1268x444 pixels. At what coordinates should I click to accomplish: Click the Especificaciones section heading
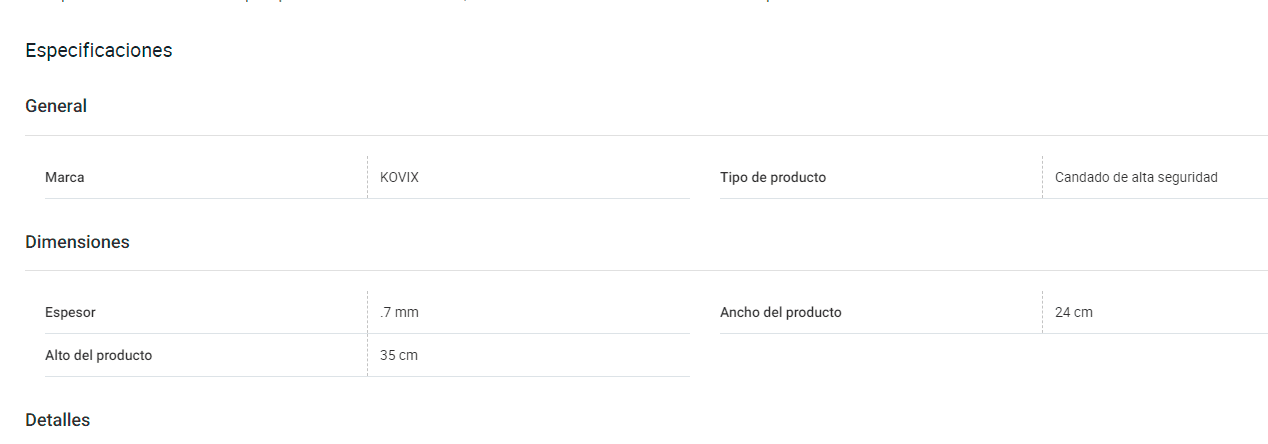pos(98,50)
